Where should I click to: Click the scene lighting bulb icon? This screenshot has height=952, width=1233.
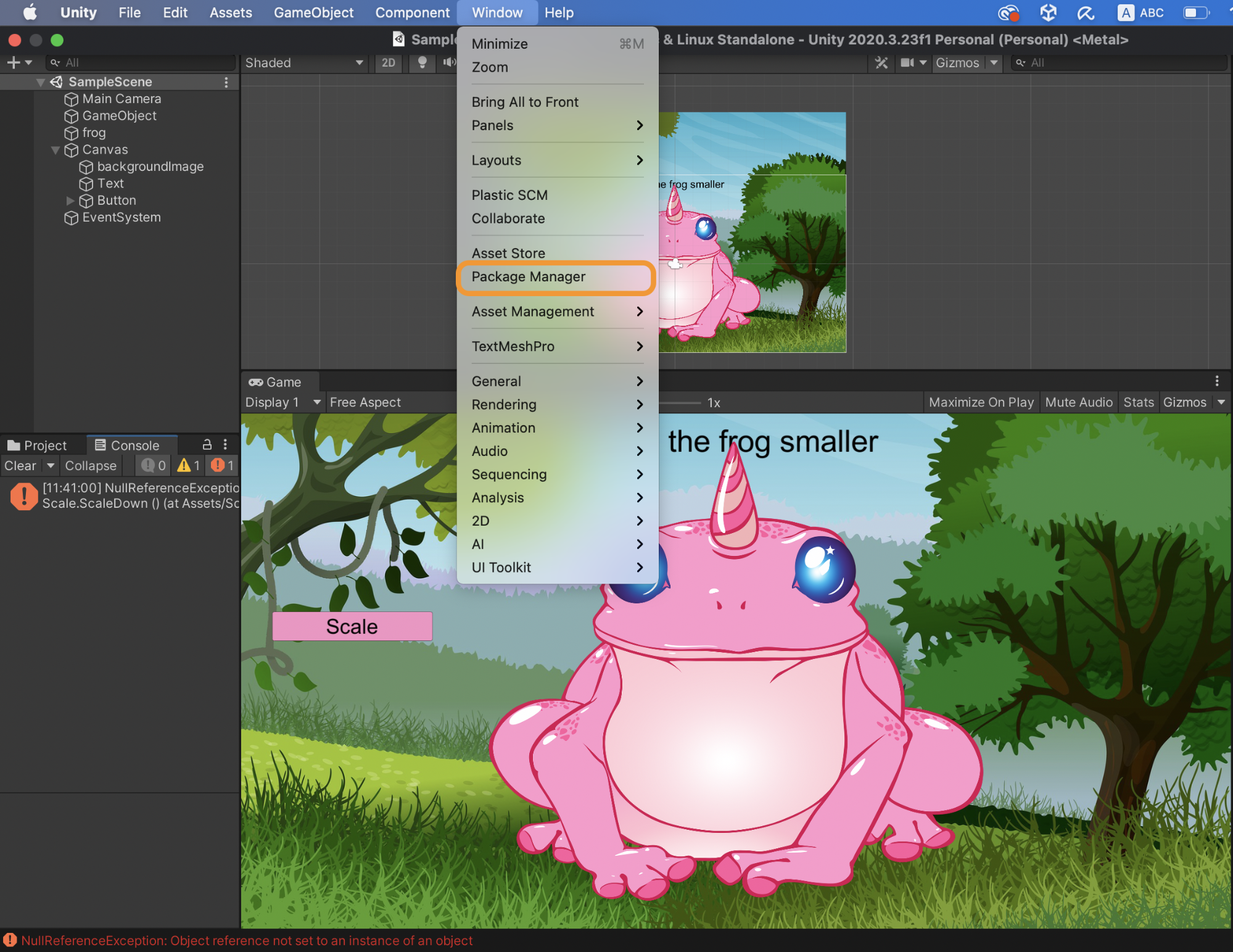[422, 62]
